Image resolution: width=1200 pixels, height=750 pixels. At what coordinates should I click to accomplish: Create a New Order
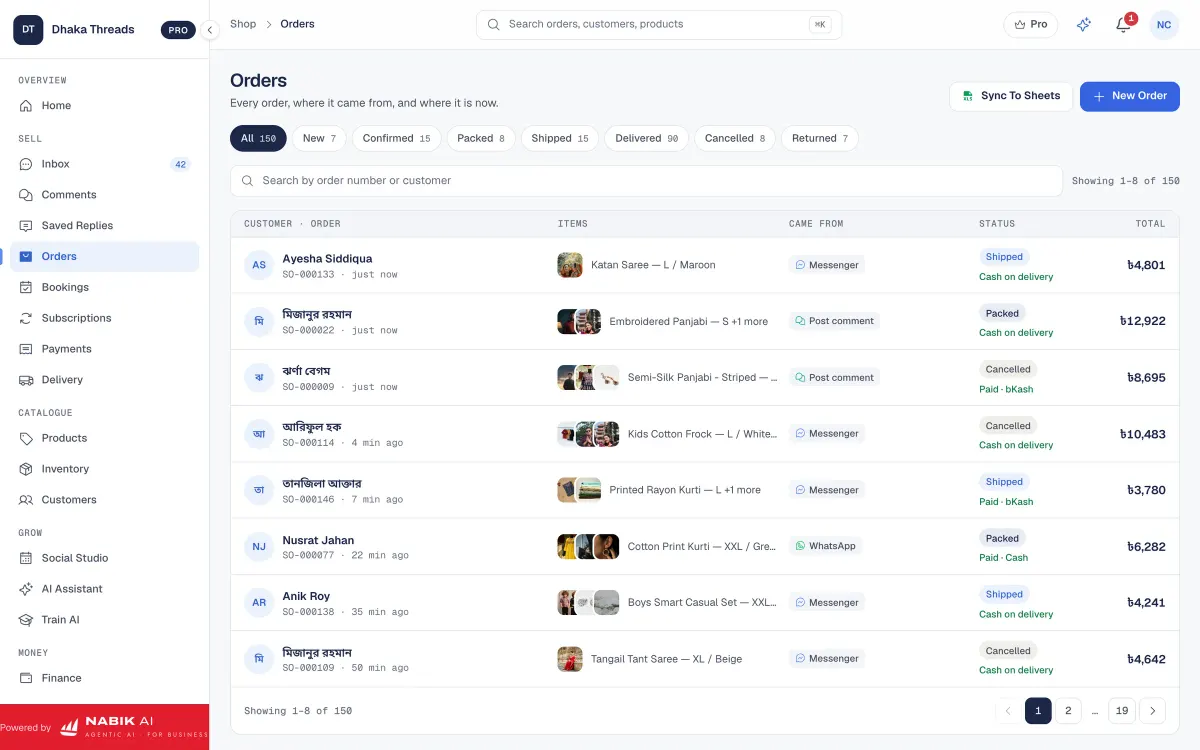tap(1130, 96)
